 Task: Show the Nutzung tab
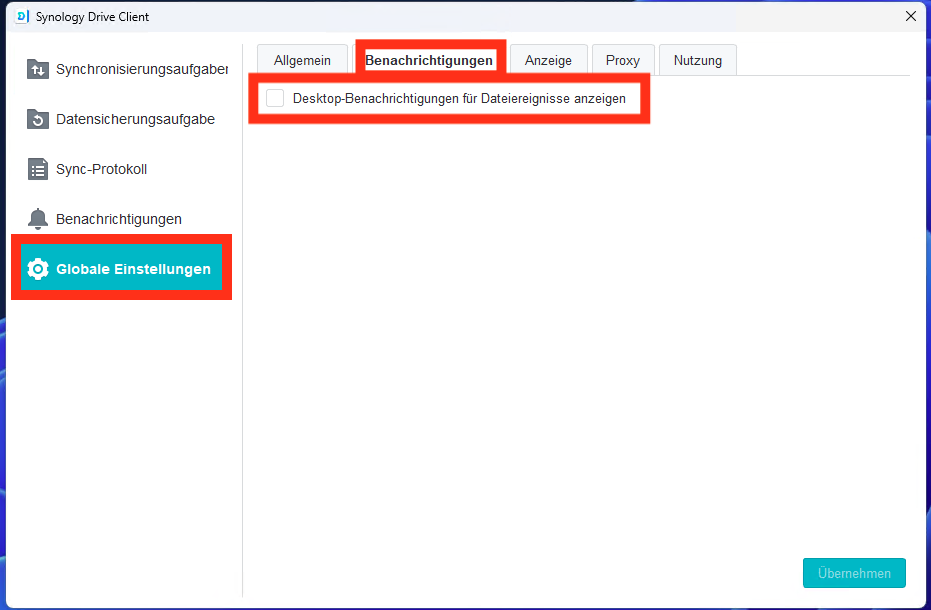pos(697,60)
